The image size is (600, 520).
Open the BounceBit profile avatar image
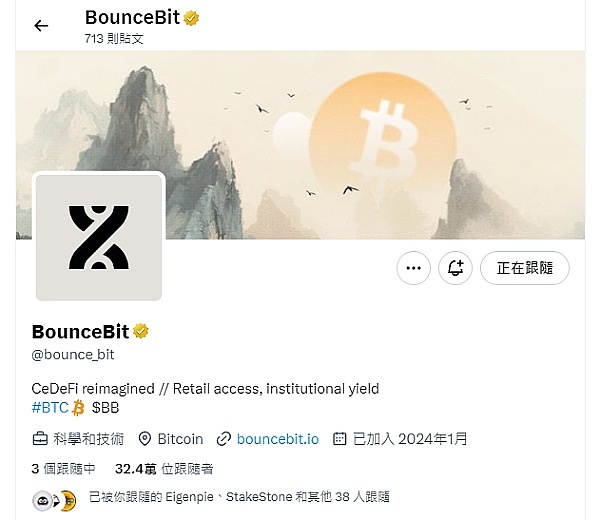[x=99, y=237]
